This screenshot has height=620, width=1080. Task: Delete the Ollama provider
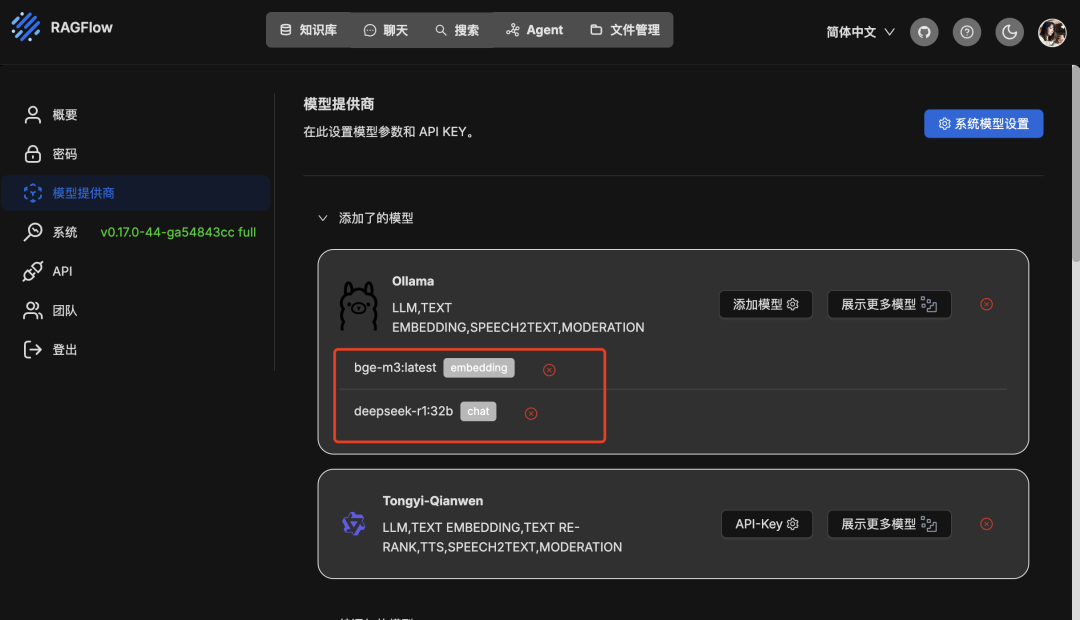click(986, 304)
